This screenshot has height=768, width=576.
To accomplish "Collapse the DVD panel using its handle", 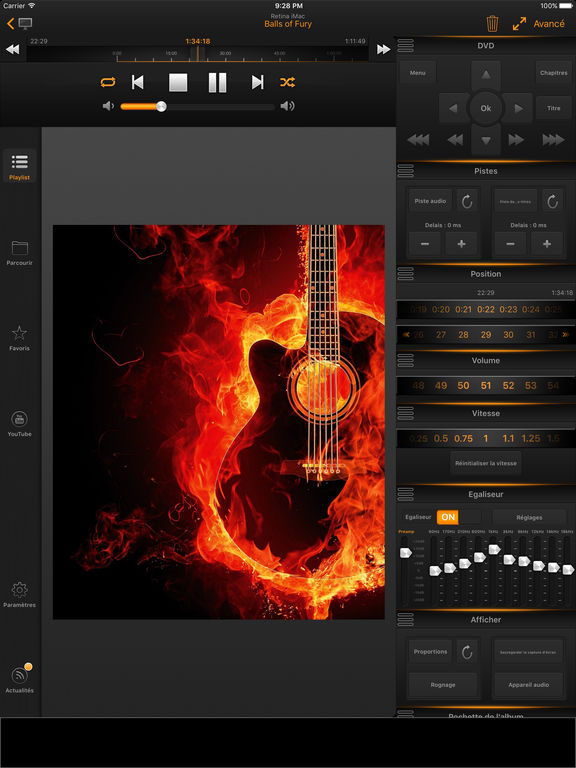I will [406, 46].
